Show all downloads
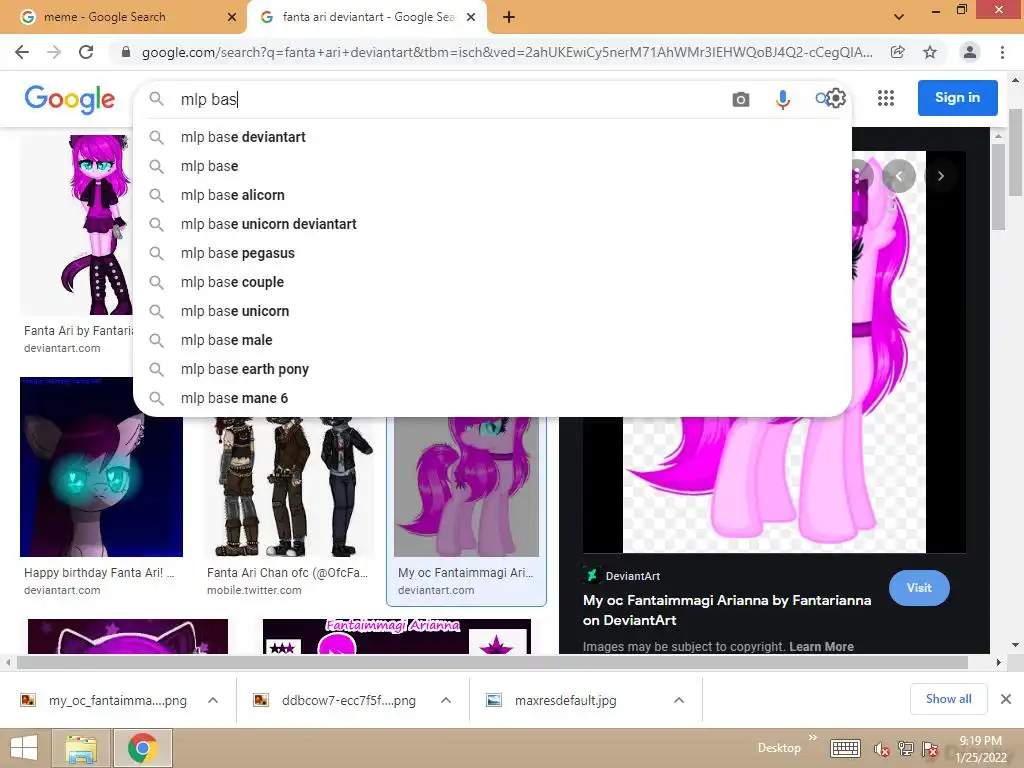This screenshot has height=768, width=1024. tap(948, 699)
